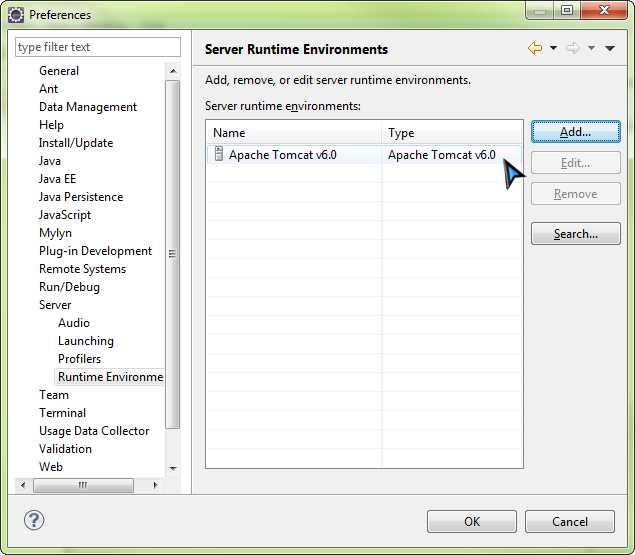Click the Type column header
635x555 pixels.
coord(452,133)
